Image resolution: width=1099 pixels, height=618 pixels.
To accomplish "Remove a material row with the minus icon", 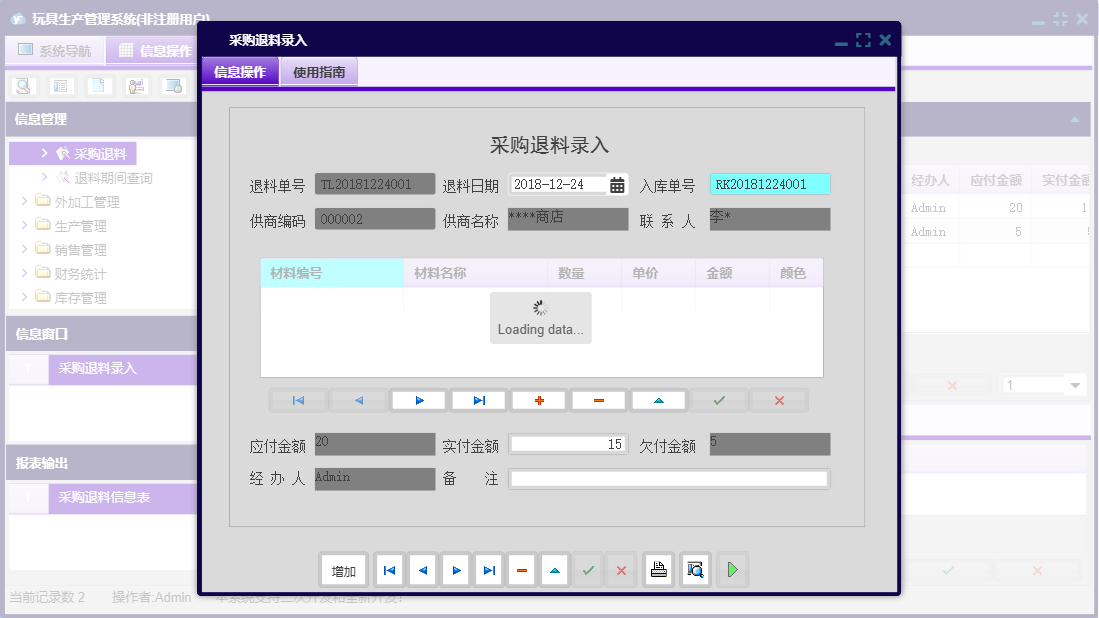I will point(599,400).
